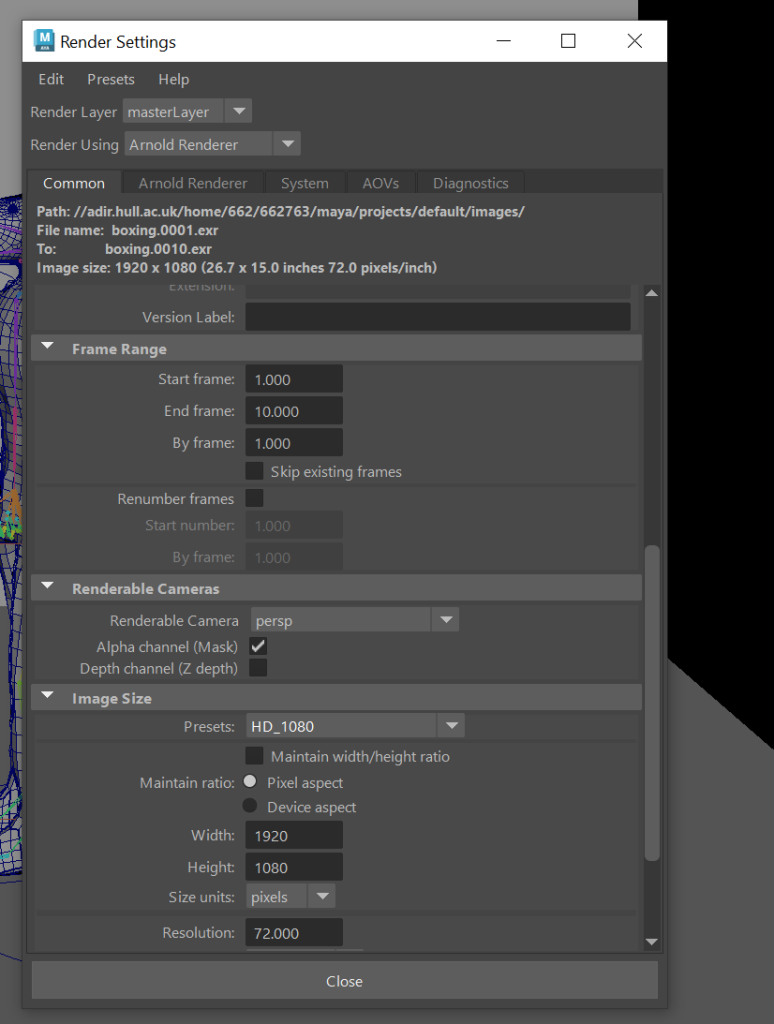The width and height of the screenshot is (774, 1024).
Task: Click the Start frame field
Action: coord(294,379)
